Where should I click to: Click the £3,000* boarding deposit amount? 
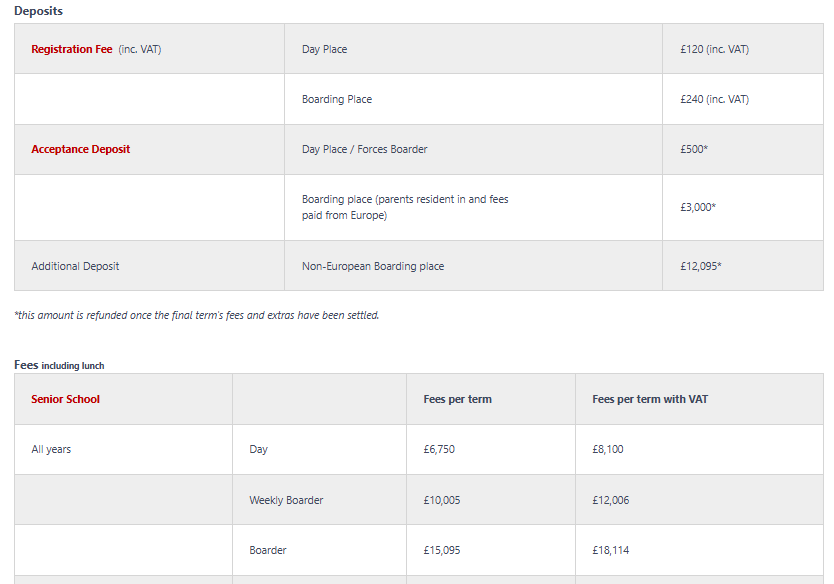click(698, 207)
